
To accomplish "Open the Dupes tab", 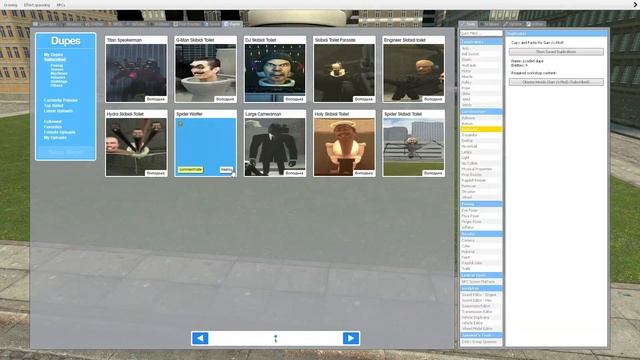I will [x=233, y=24].
